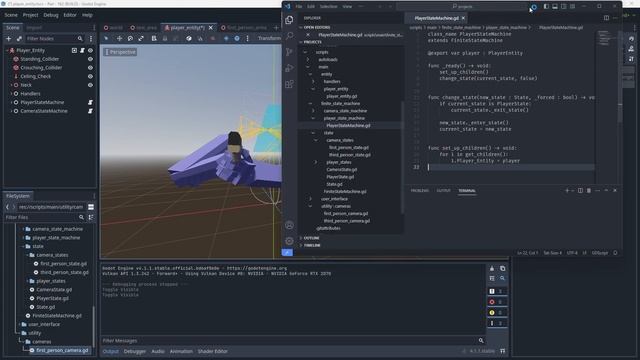Open the Project menu in Godot
The width and height of the screenshot is (640, 360).
click(30, 15)
